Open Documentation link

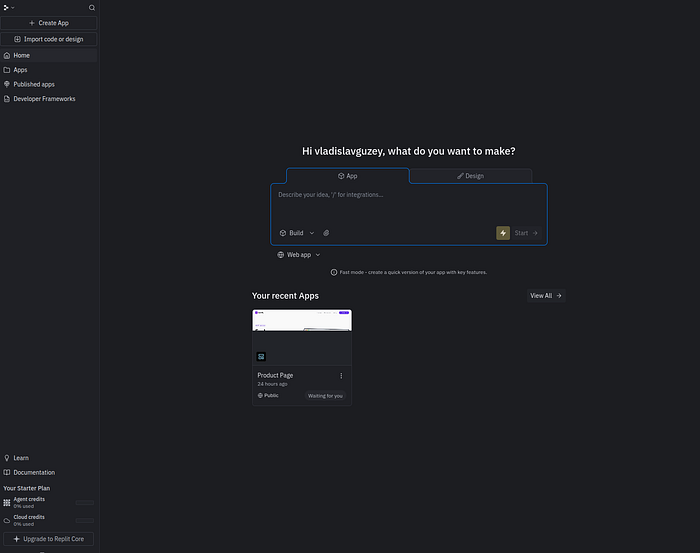[49, 473]
